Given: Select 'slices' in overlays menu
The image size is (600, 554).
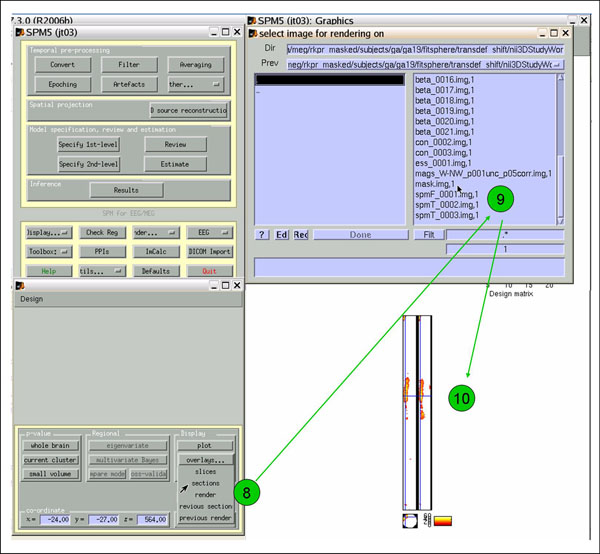Looking at the screenshot, I should 205,471.
